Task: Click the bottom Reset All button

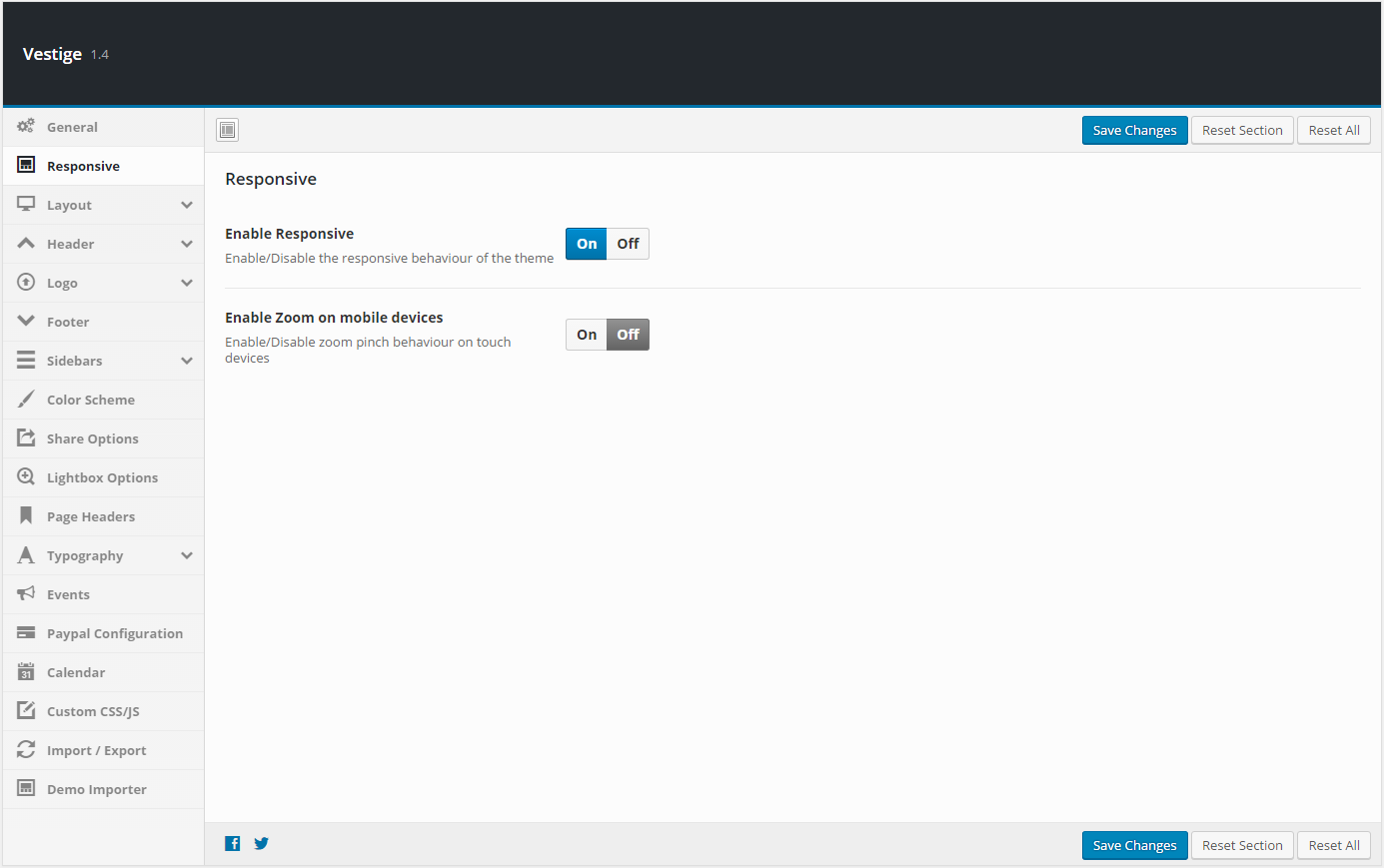Action: (1334, 845)
